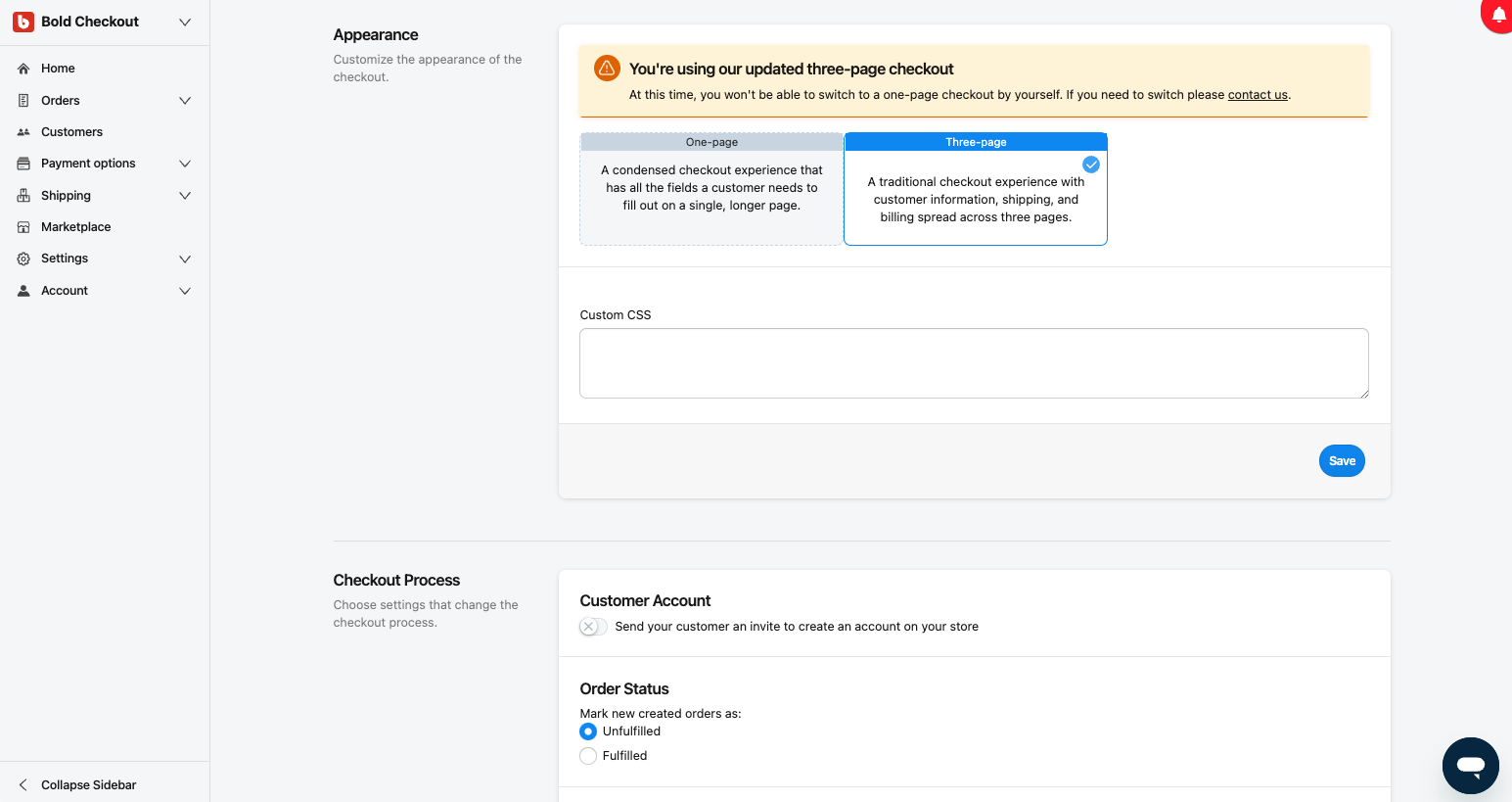The width and height of the screenshot is (1512, 802).
Task: Click the Bold Checkout logo icon
Action: pyautogui.click(x=23, y=22)
